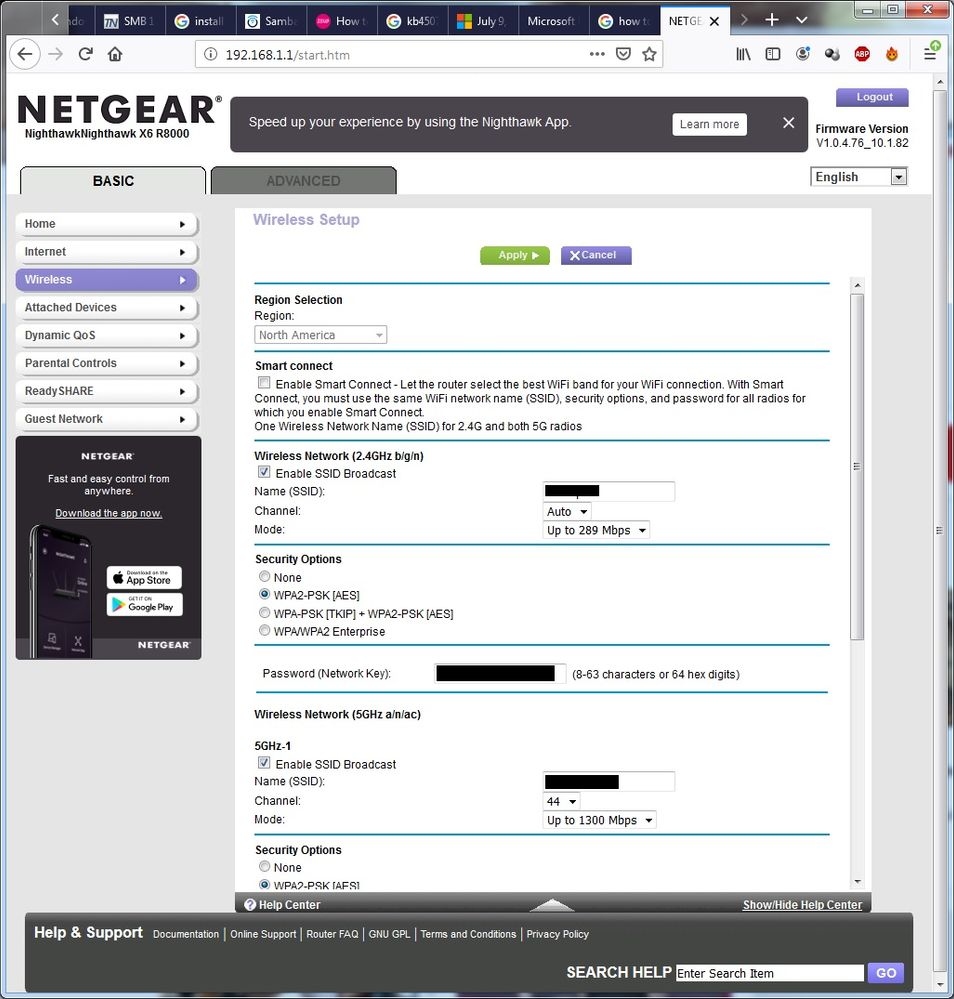The width and height of the screenshot is (954, 999).
Task: Switch to the ADVANCED tab
Action: [x=303, y=181]
